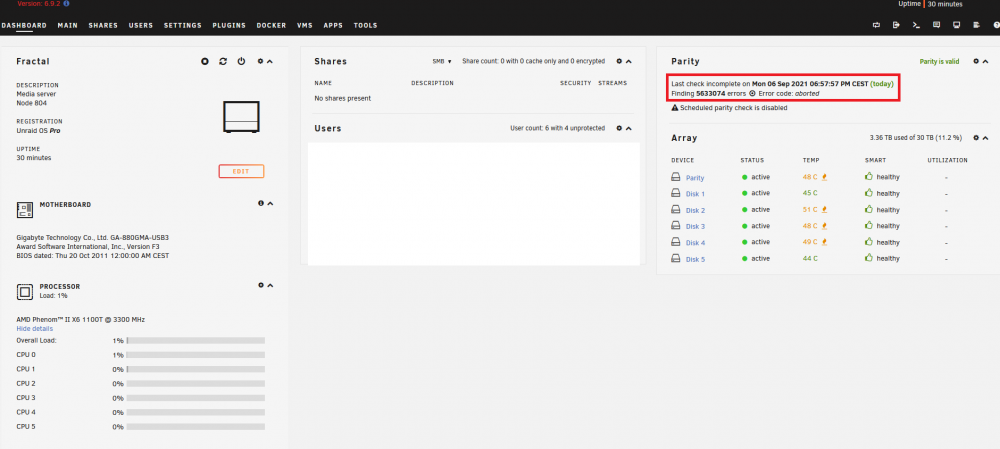Click the Disk 3 drive icon
Screen dimensions: 1000x449
675,226
